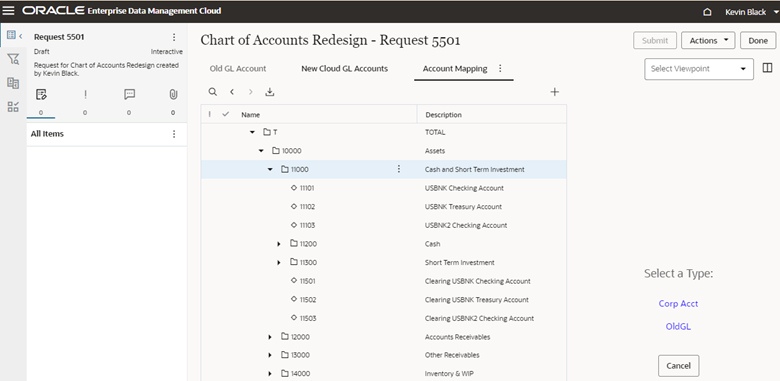Screen dimensions: 780x381
Task: Toggle side-by-side layout icon
Action: pos(767,68)
